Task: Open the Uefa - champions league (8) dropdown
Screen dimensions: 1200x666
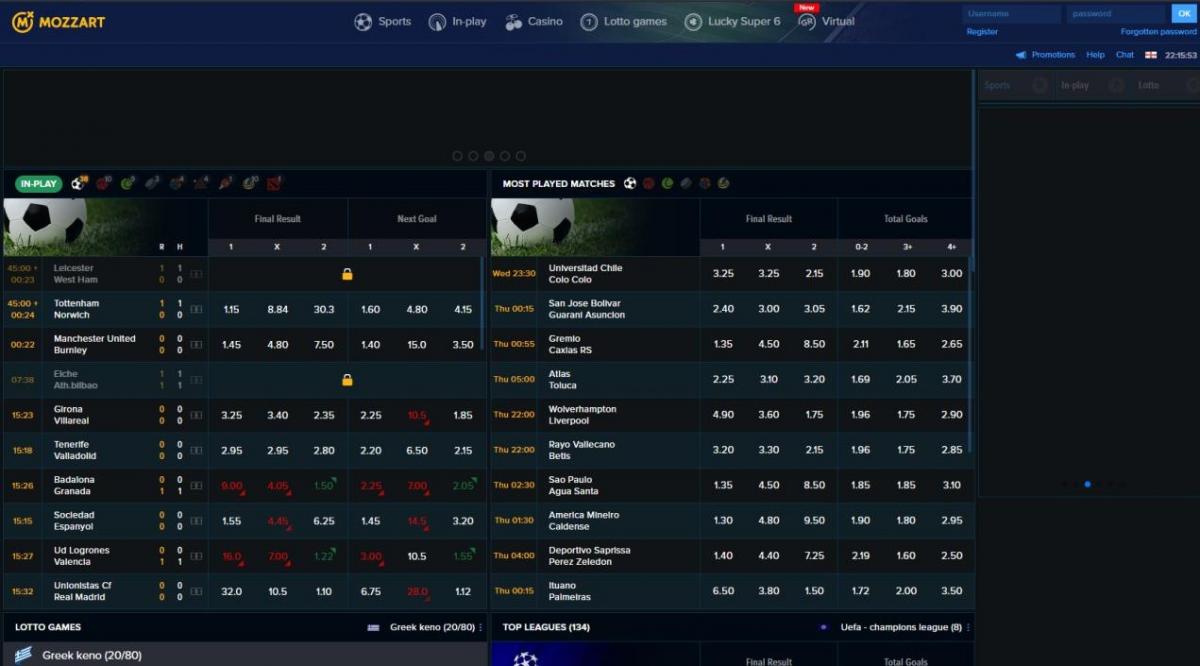Action: 895,627
